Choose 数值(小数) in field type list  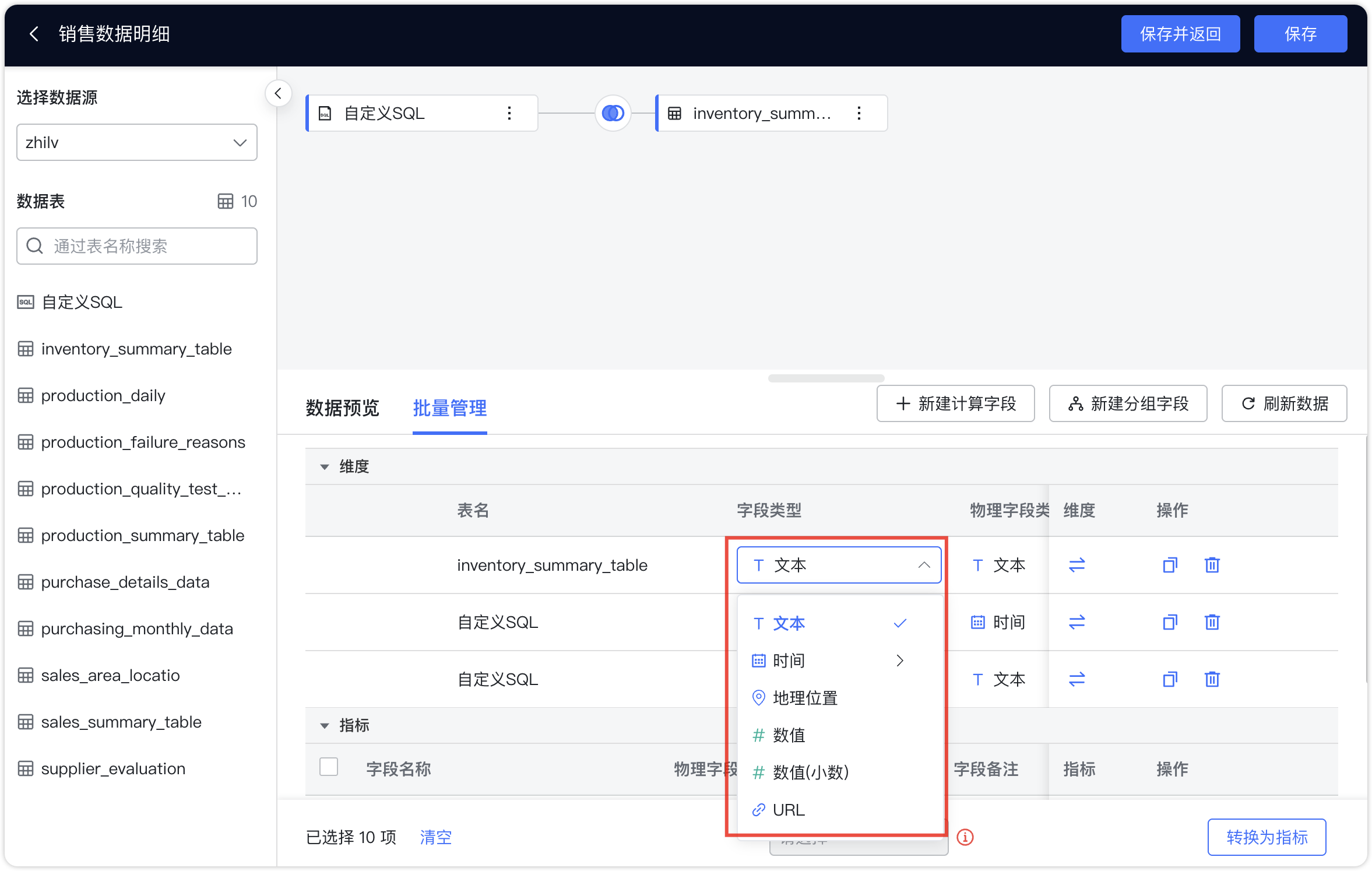pos(839,772)
